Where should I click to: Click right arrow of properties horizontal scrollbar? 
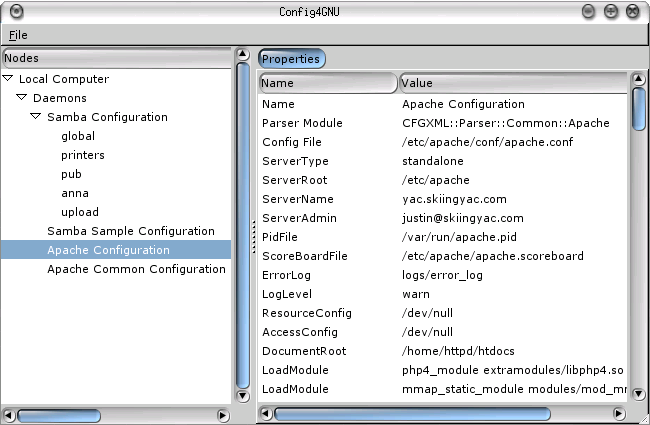tap(621, 413)
